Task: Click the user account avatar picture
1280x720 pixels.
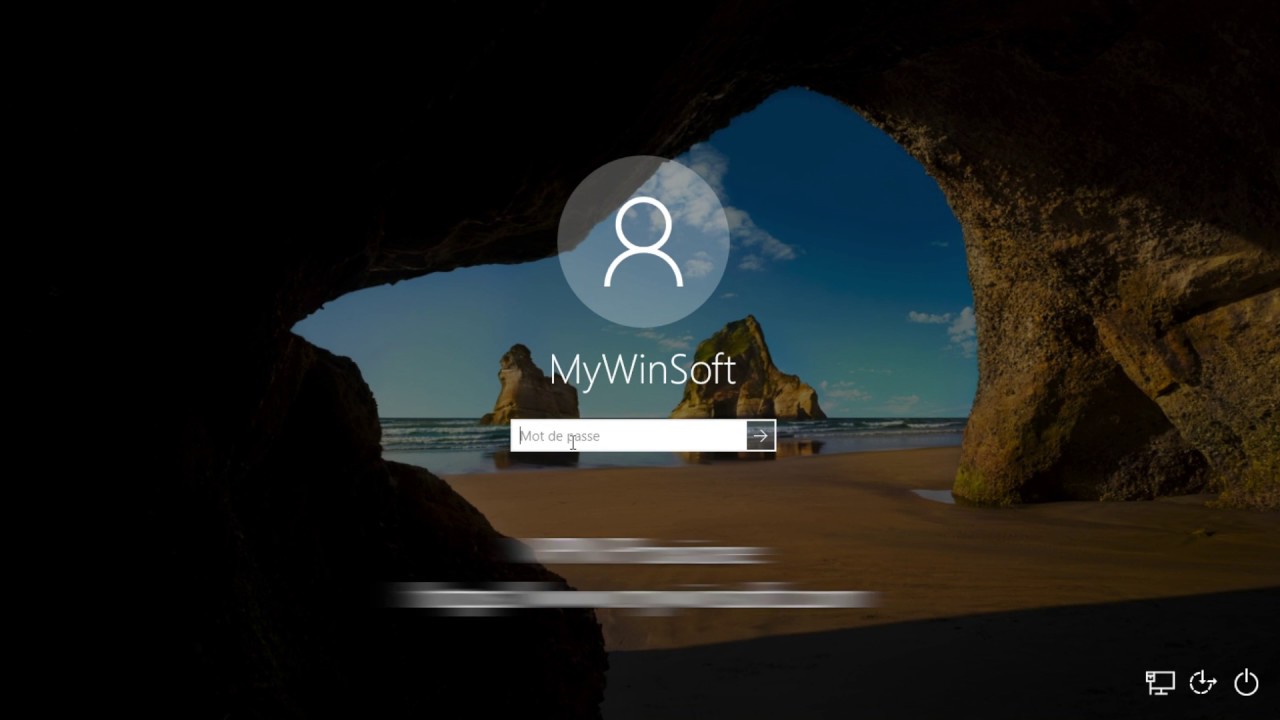Action: (x=643, y=242)
